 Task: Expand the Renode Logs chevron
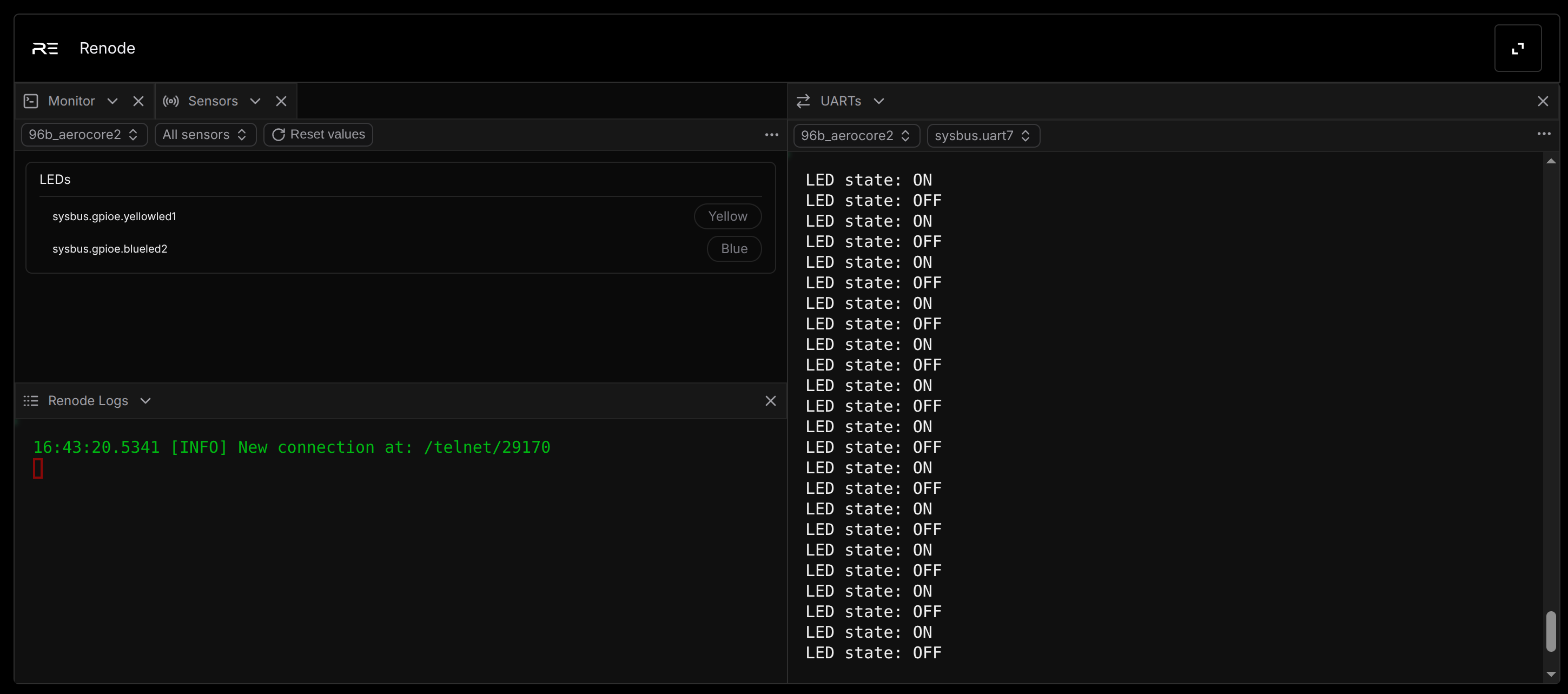pos(145,401)
